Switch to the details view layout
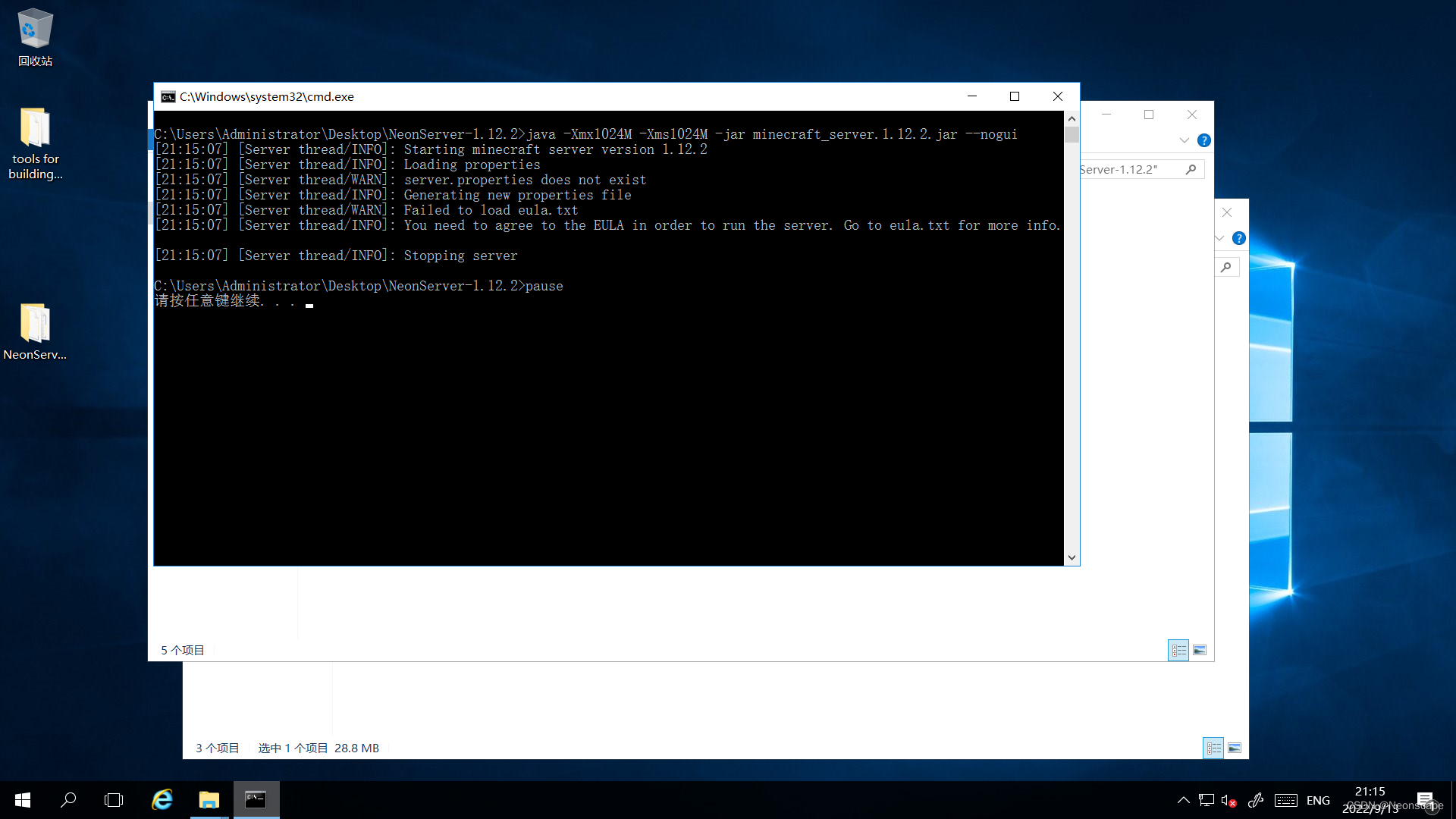Screen dimensions: 1456x819 tap(1178, 650)
